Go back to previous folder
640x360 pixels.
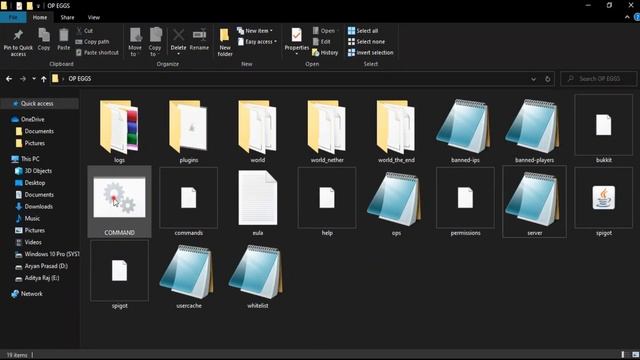(9, 79)
